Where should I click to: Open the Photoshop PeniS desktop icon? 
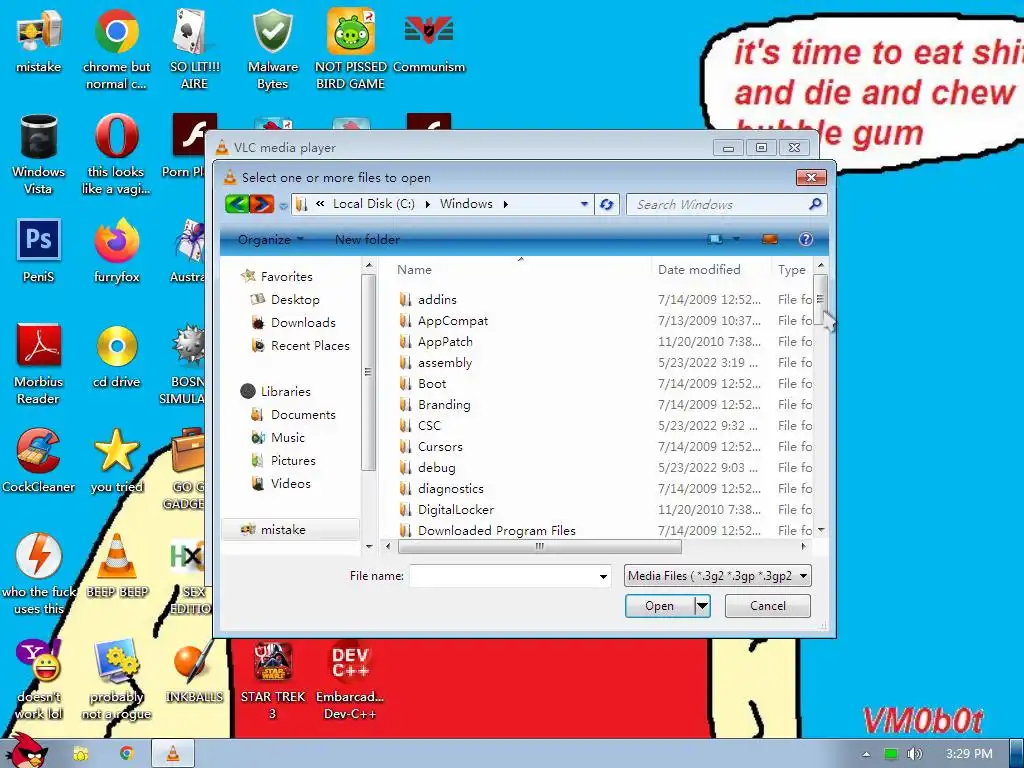coord(39,251)
